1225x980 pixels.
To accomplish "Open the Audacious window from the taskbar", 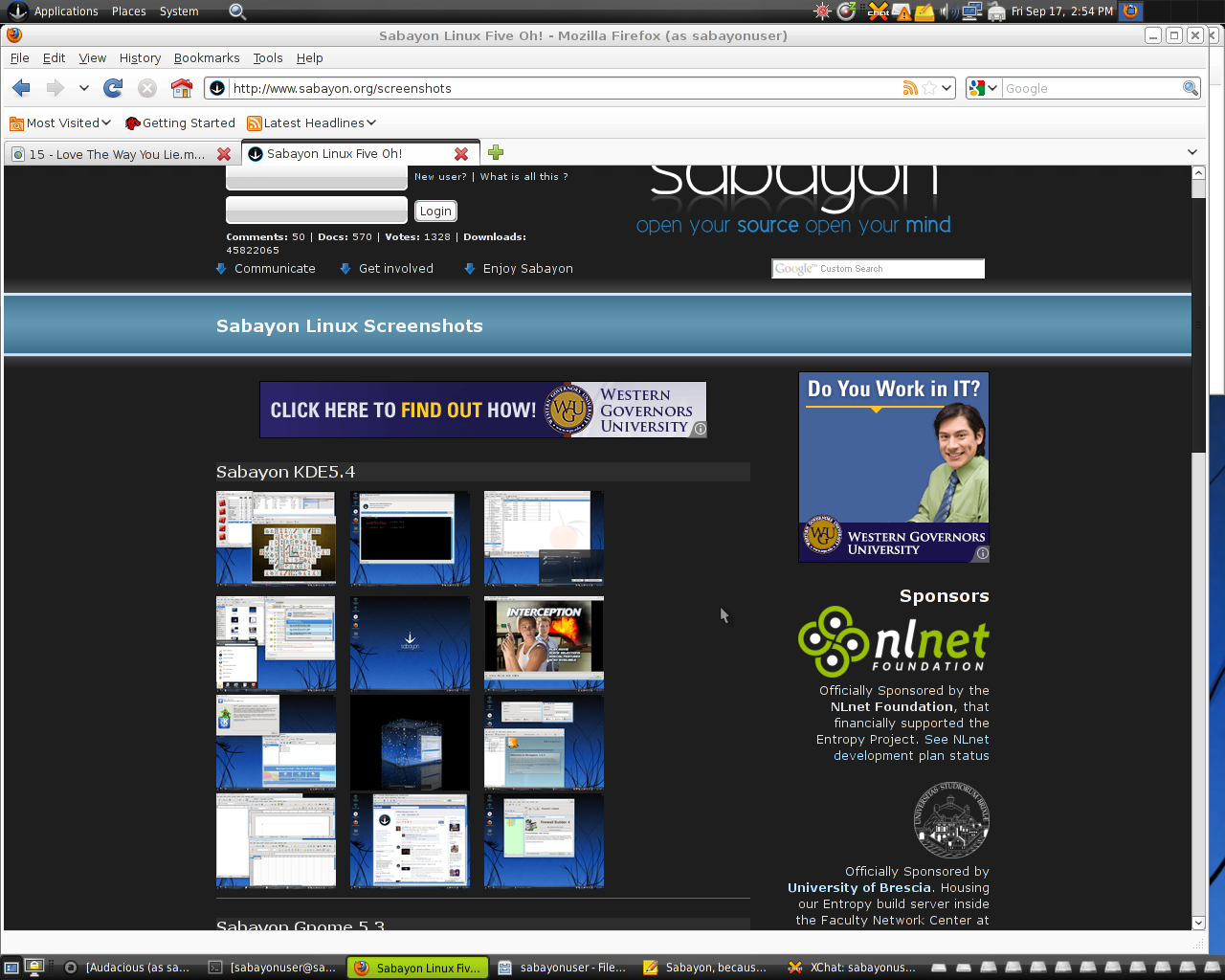I will (x=126, y=968).
